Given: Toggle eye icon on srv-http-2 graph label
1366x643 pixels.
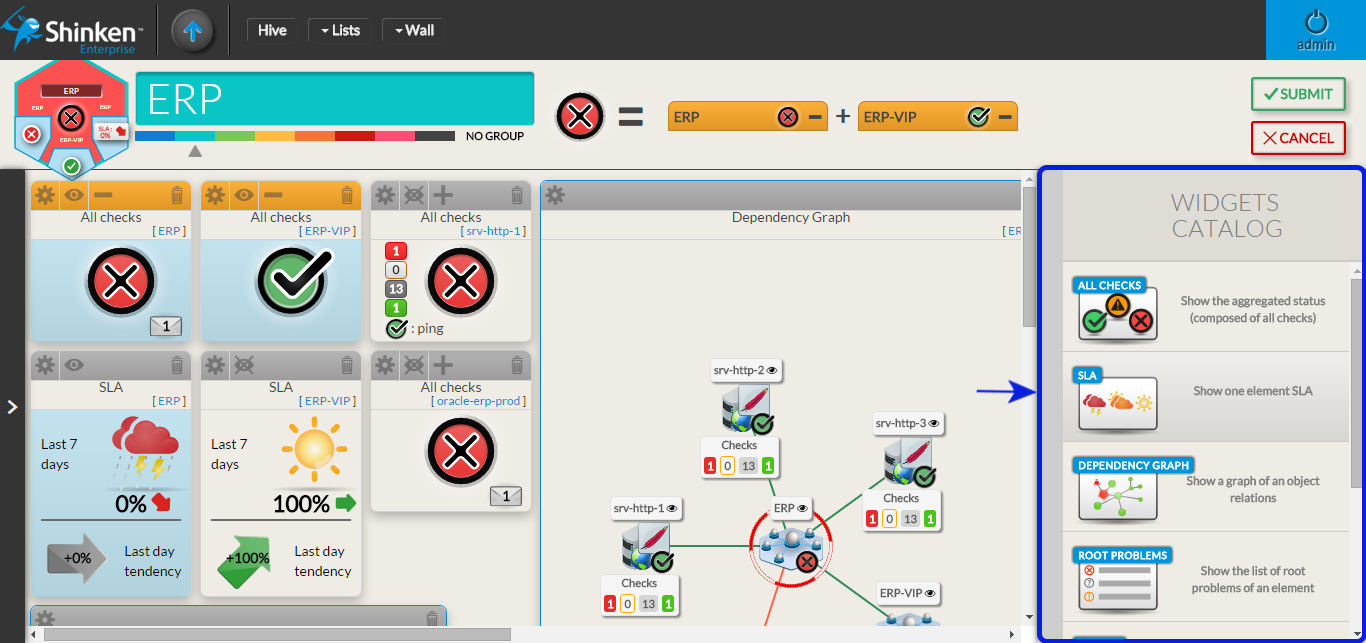Looking at the screenshot, I should tap(771, 370).
